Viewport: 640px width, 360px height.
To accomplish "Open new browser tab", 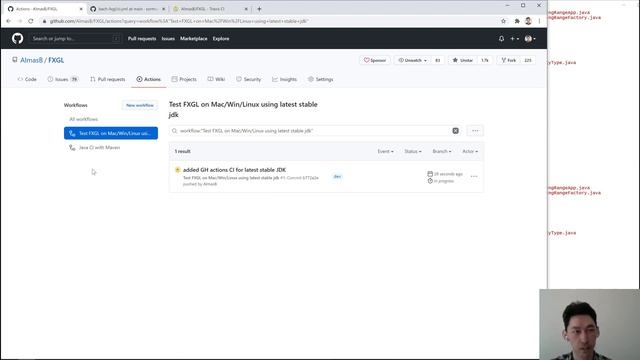I will tap(259, 9).
